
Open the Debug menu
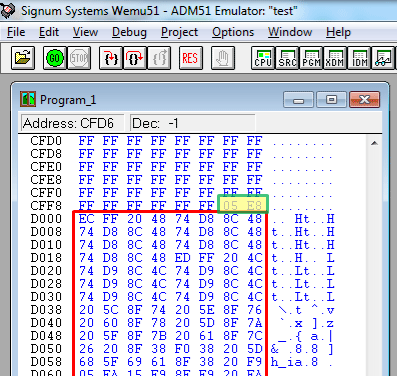click(x=129, y=32)
